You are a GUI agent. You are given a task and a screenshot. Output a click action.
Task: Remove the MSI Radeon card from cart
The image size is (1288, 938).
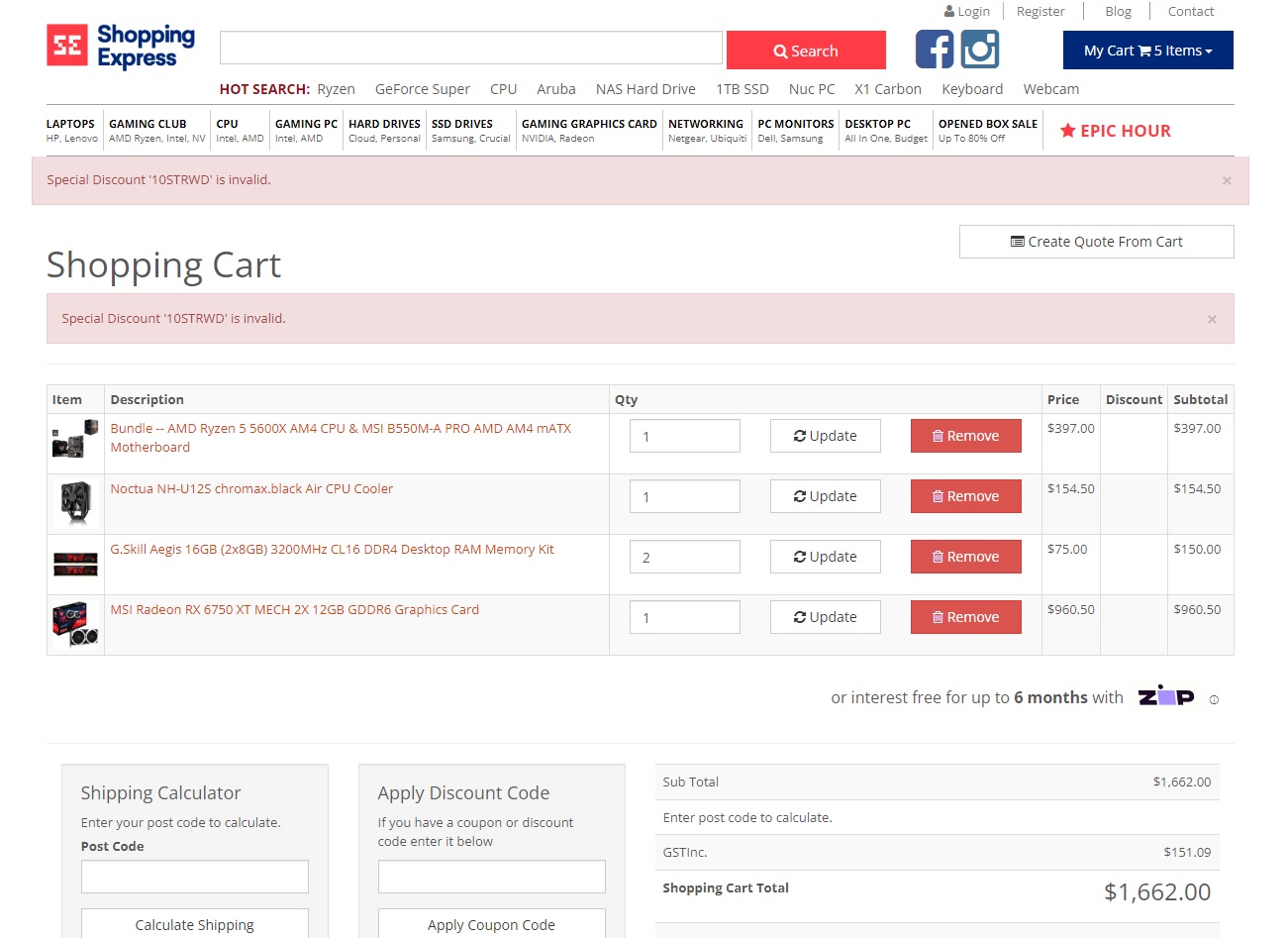[x=966, y=617]
